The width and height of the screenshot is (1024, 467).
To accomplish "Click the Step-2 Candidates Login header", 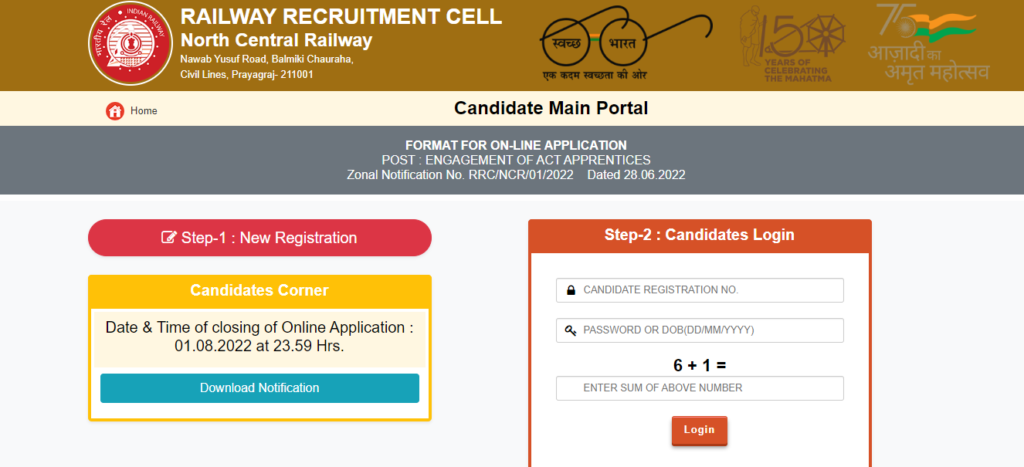I will (x=699, y=235).
